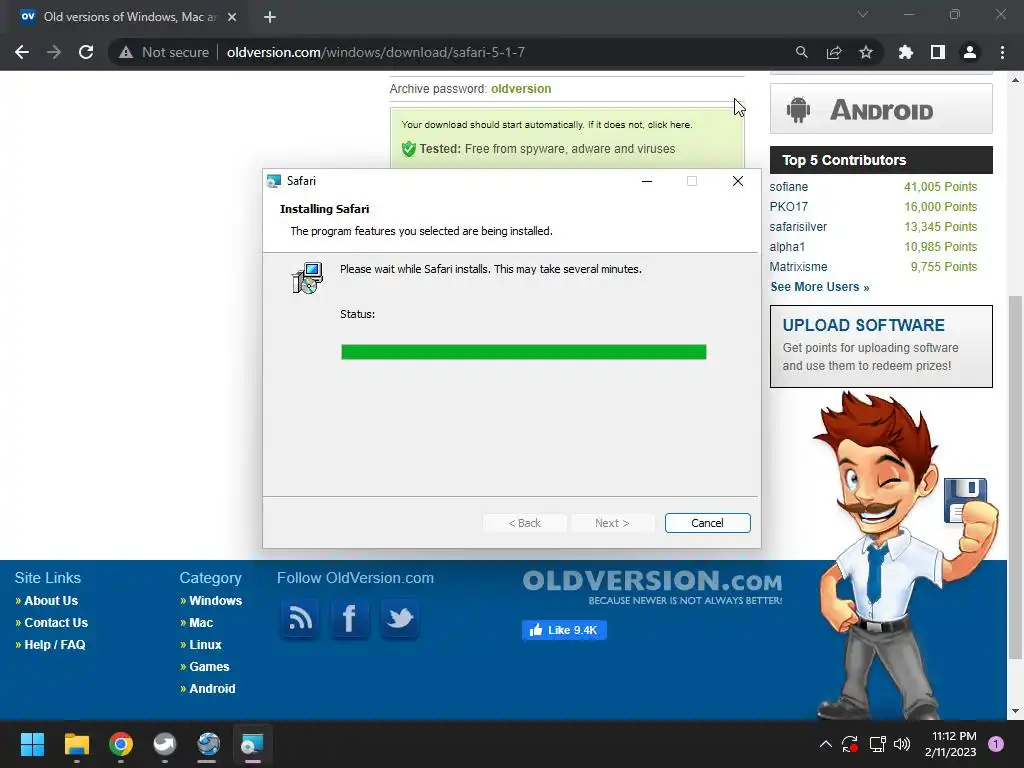The image size is (1024, 768).
Task: Open the taskbar clock and date
Action: (x=950, y=744)
